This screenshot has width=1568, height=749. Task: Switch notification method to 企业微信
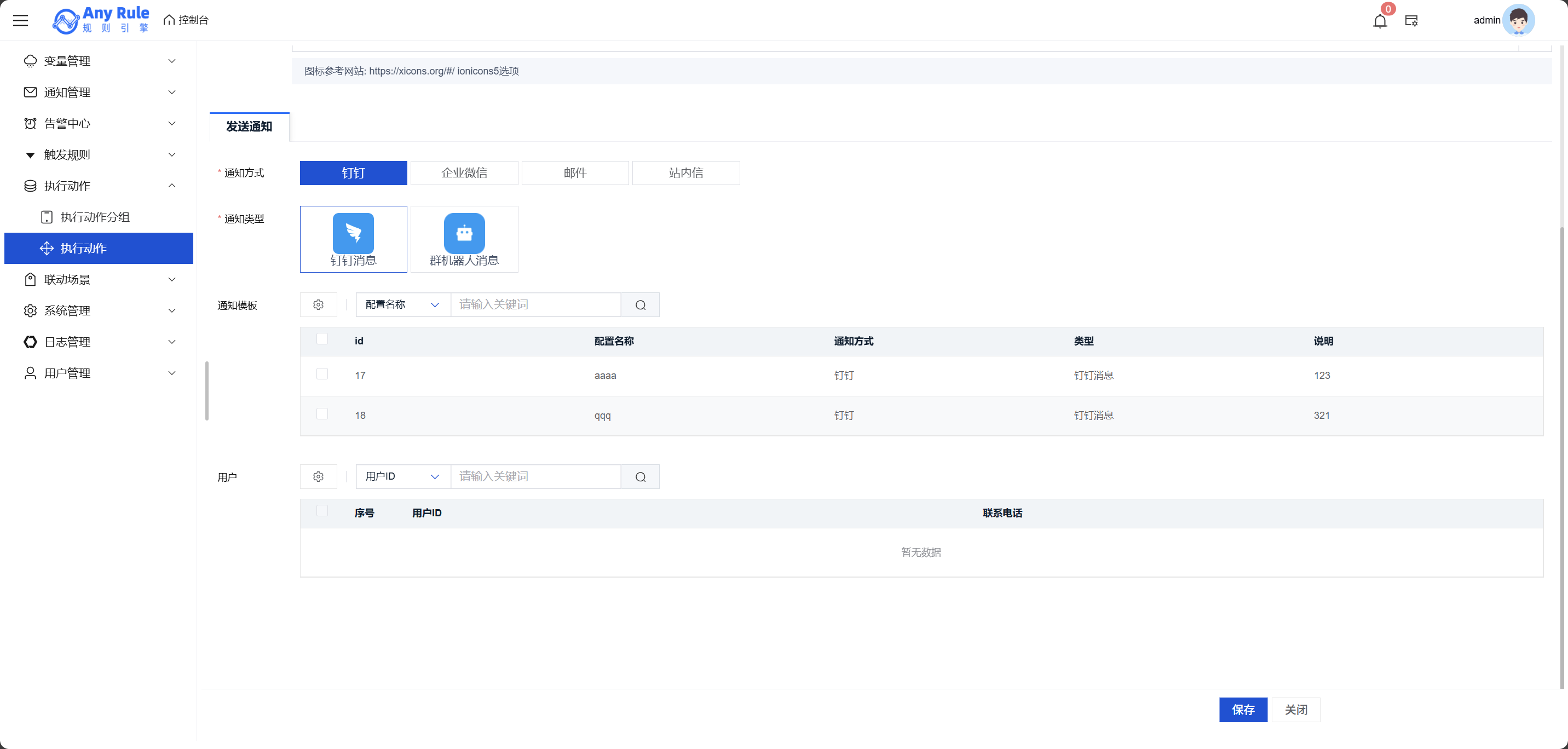464,173
